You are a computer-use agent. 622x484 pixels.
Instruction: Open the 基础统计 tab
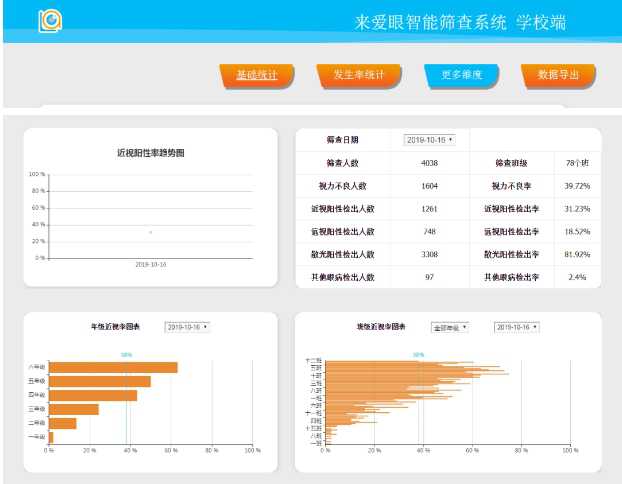(x=257, y=75)
